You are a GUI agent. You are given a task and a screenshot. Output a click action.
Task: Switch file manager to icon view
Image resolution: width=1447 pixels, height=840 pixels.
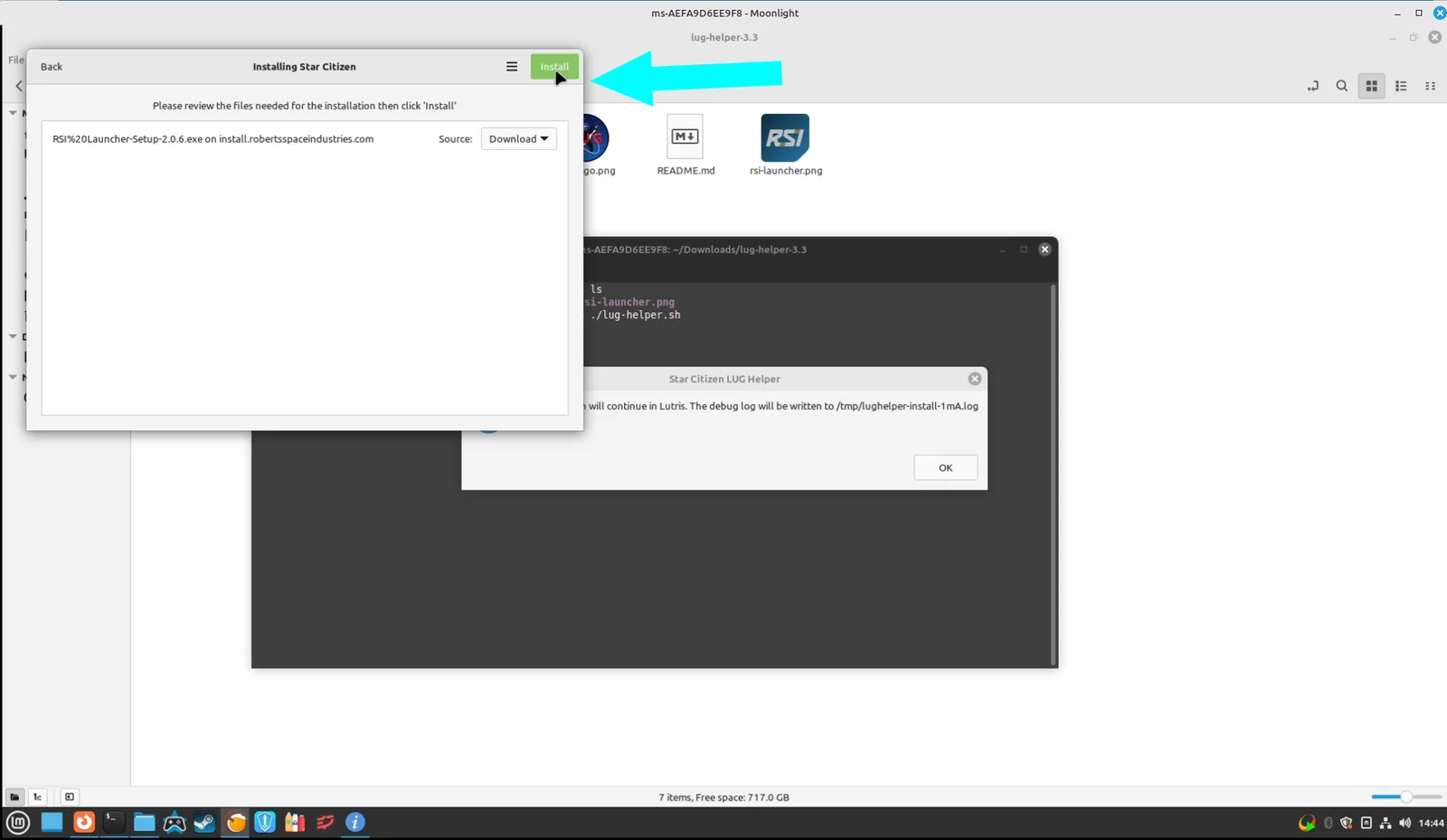[x=1372, y=86]
